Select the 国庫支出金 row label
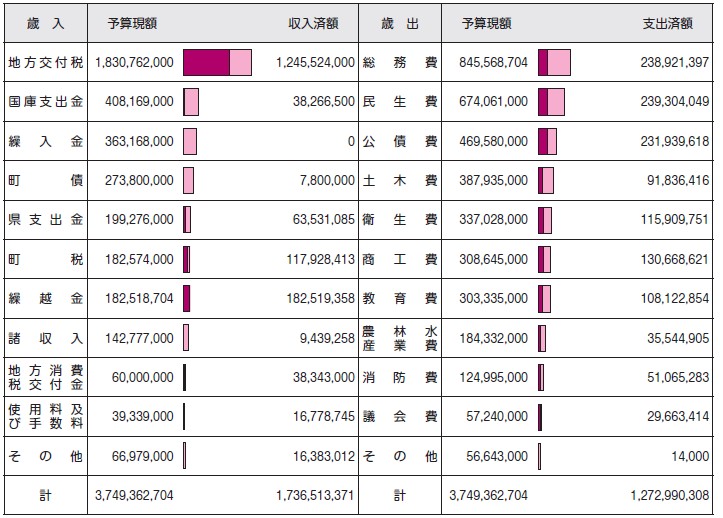 (45, 101)
